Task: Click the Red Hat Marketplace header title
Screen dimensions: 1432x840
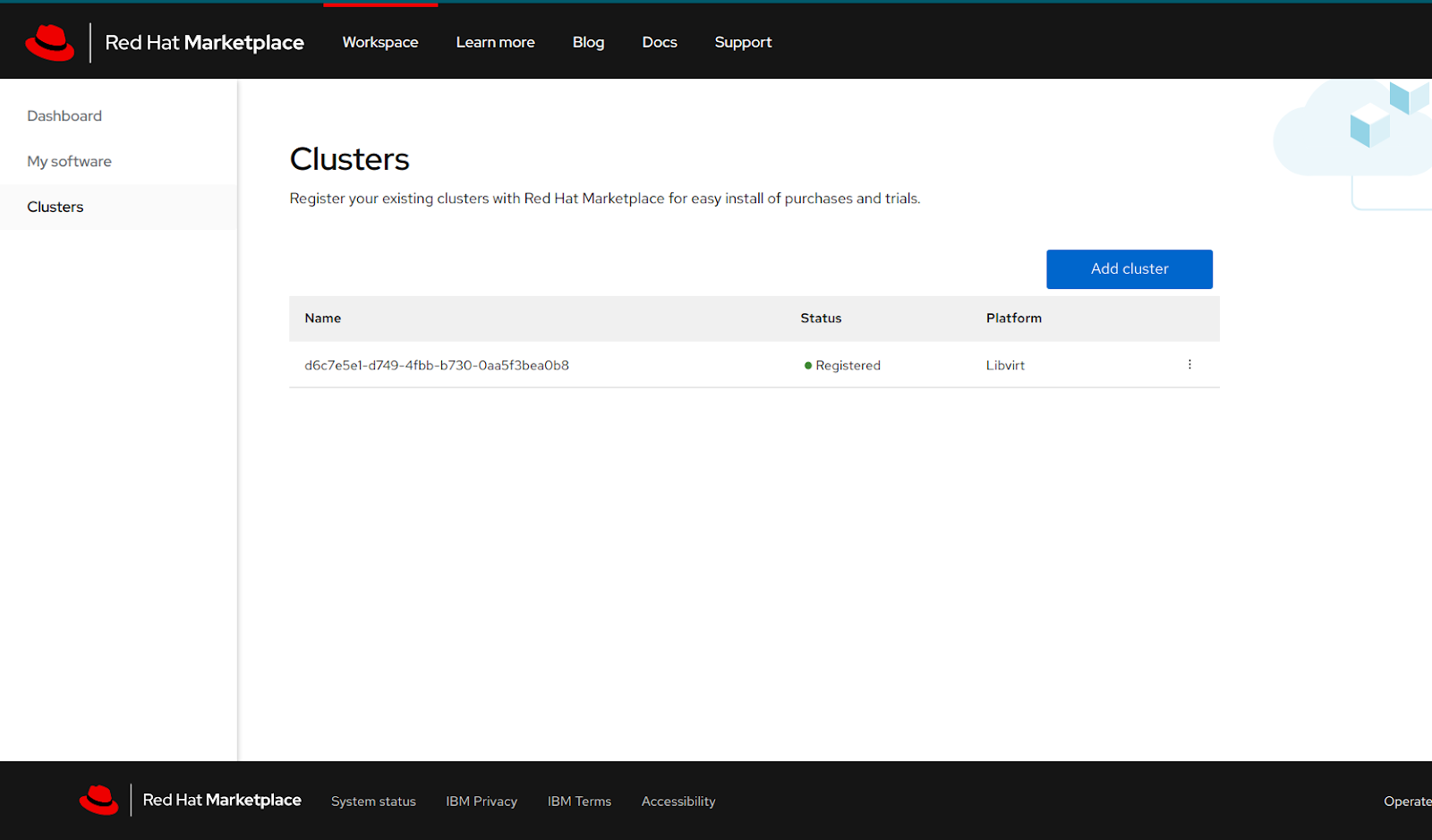Action: point(204,42)
